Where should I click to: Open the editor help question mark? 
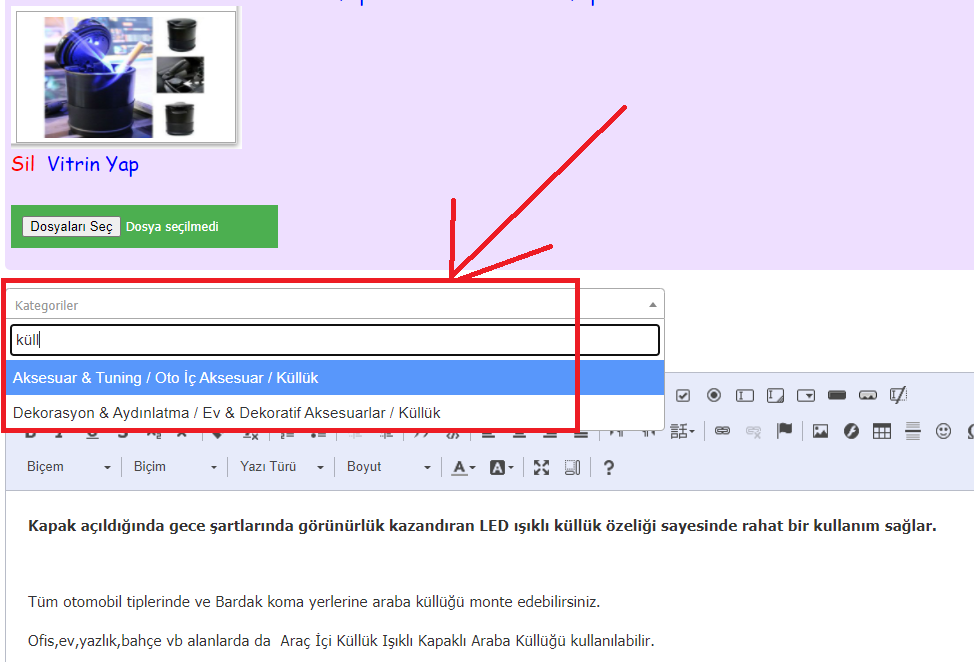point(608,467)
